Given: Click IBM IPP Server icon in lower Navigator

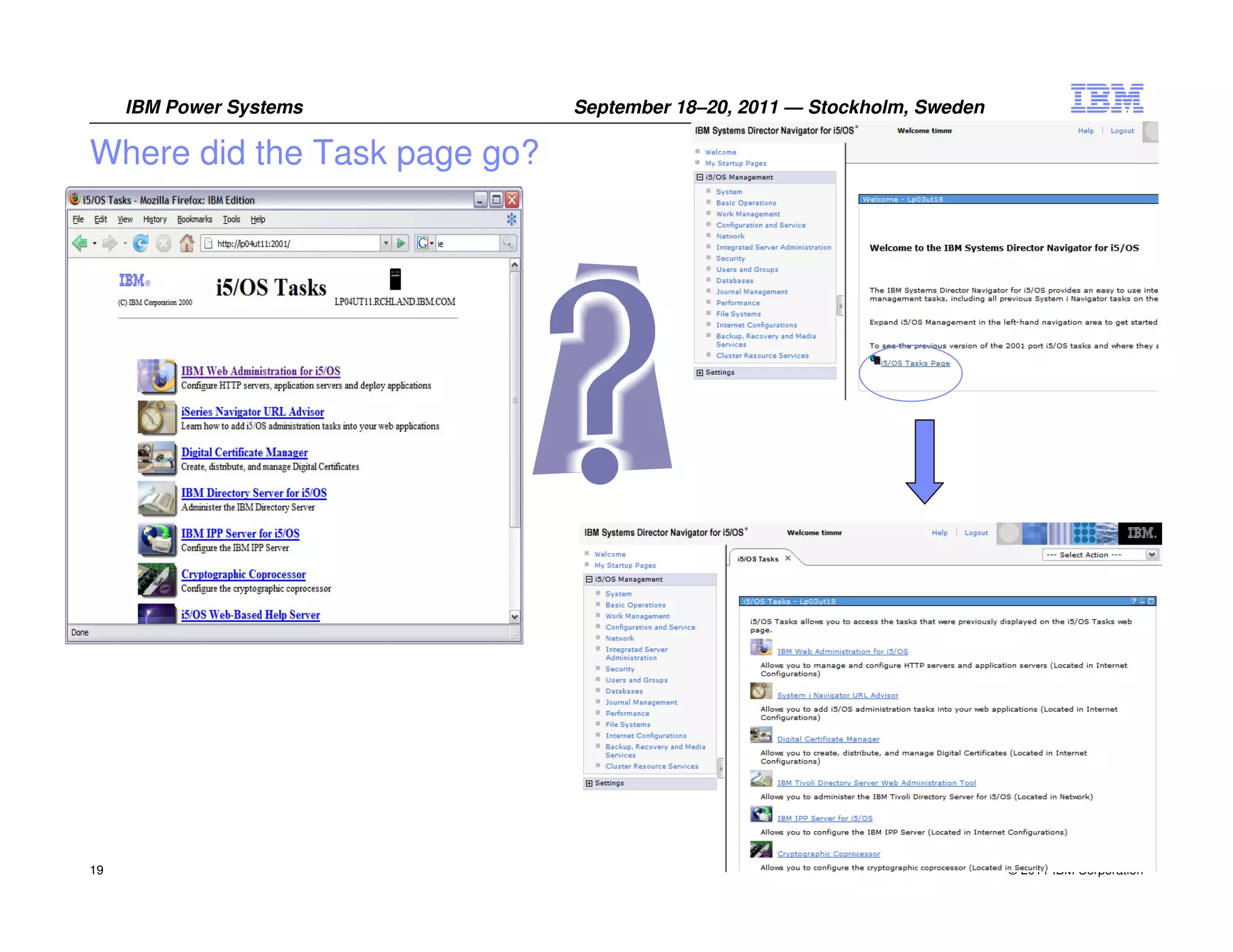Looking at the screenshot, I should click(x=761, y=814).
